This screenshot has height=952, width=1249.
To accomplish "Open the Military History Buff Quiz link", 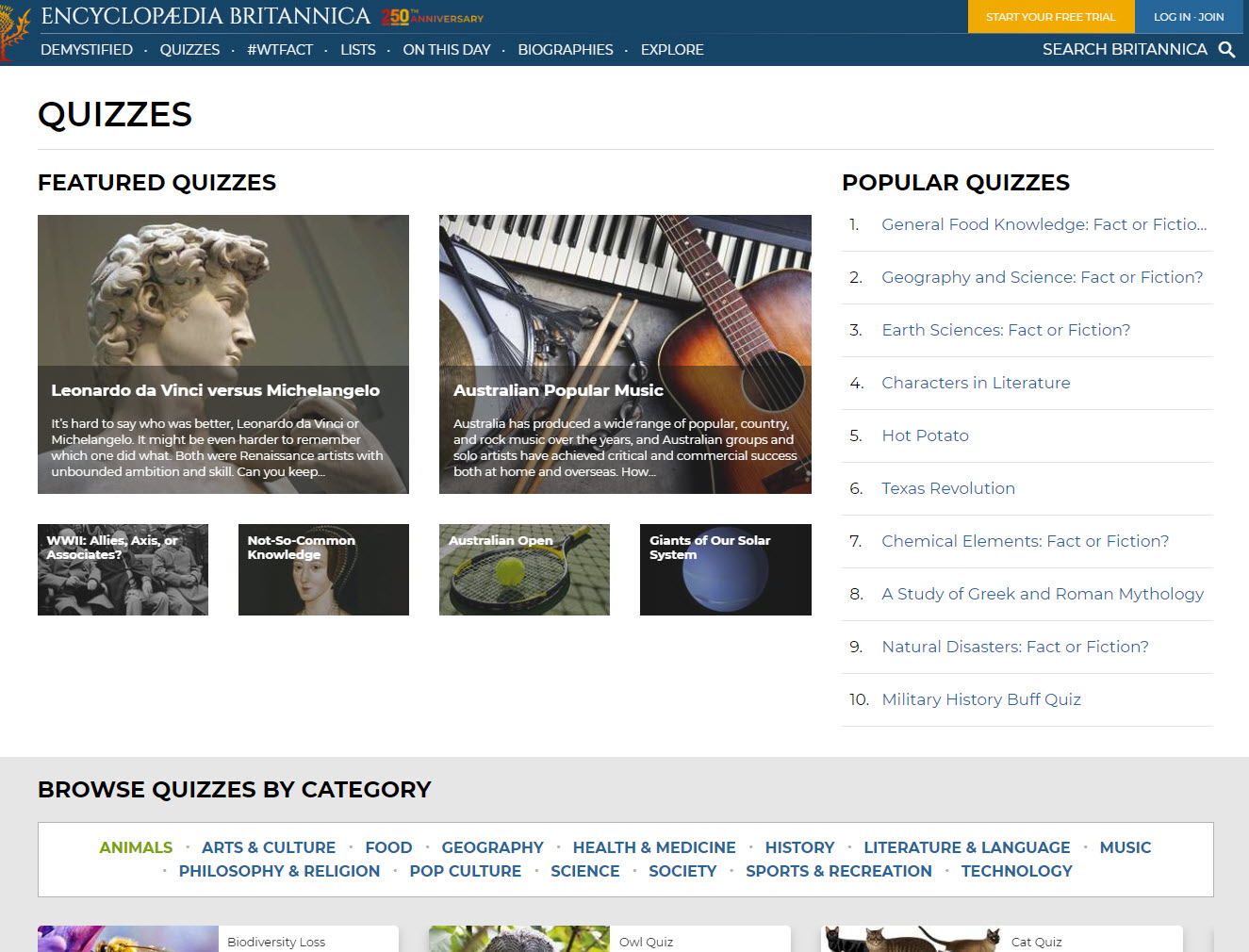I will click(x=981, y=699).
